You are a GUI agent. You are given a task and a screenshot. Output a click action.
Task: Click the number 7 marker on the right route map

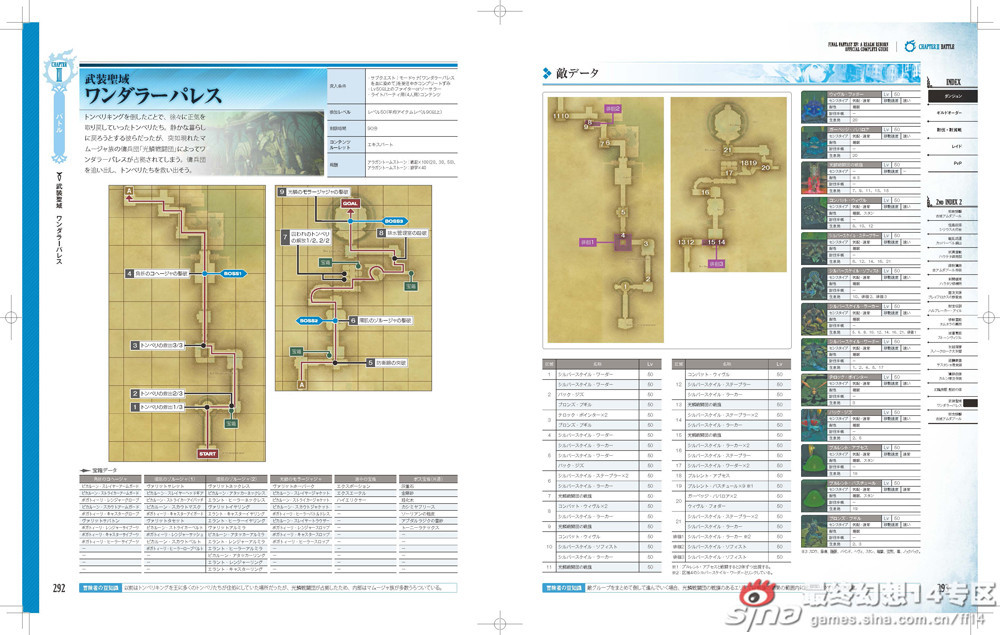pyautogui.click(x=285, y=237)
